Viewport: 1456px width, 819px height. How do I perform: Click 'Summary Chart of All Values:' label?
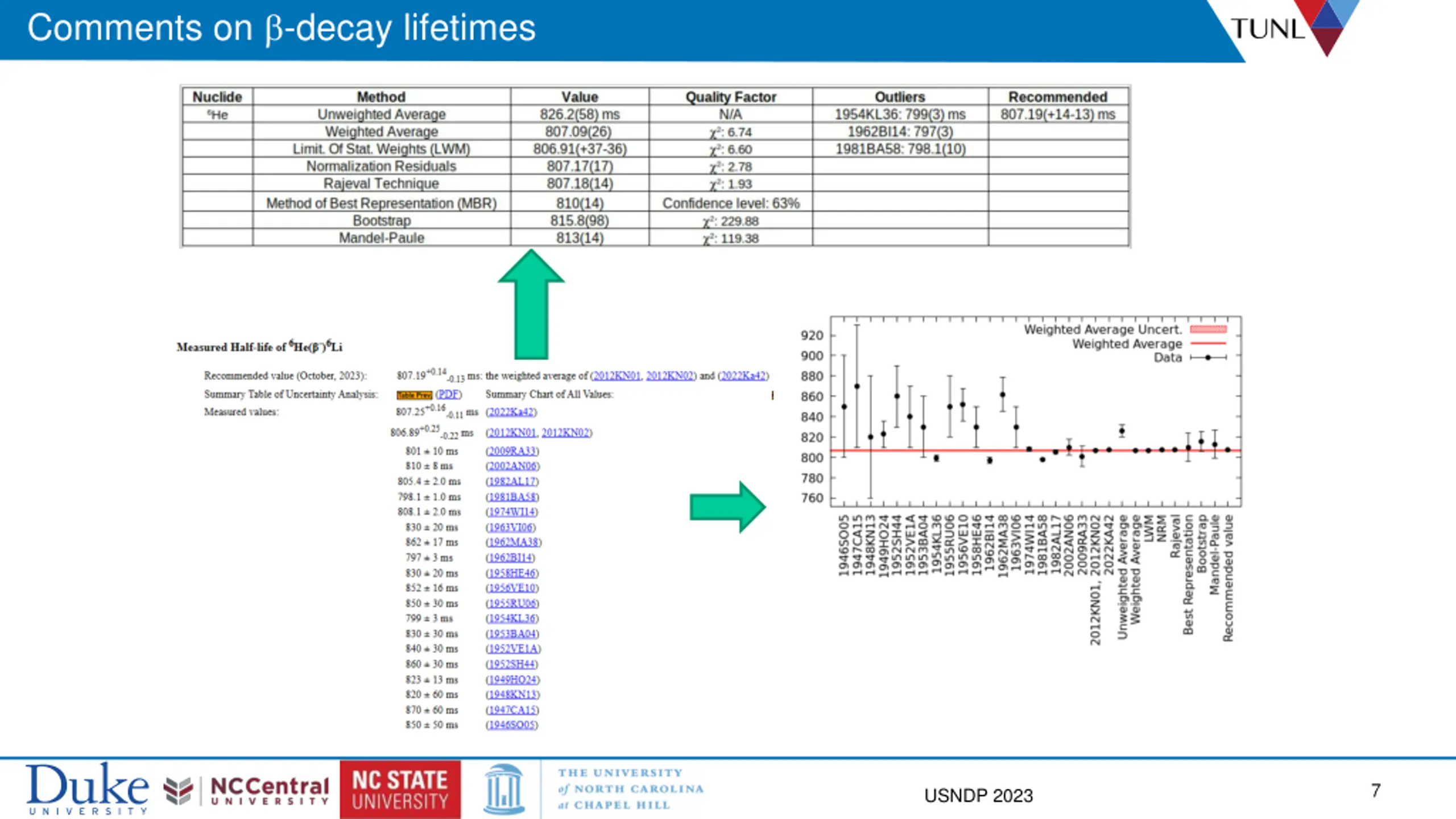click(x=549, y=394)
